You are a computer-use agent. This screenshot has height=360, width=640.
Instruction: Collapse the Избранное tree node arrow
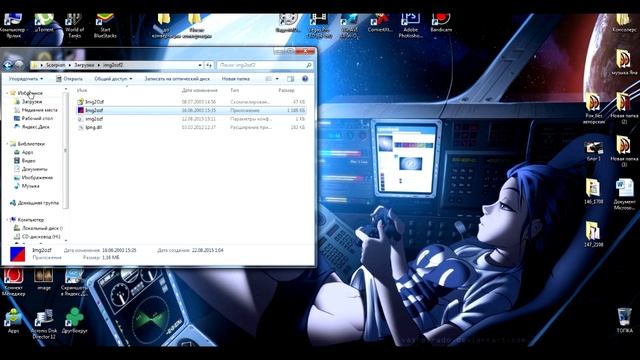pos(7,93)
